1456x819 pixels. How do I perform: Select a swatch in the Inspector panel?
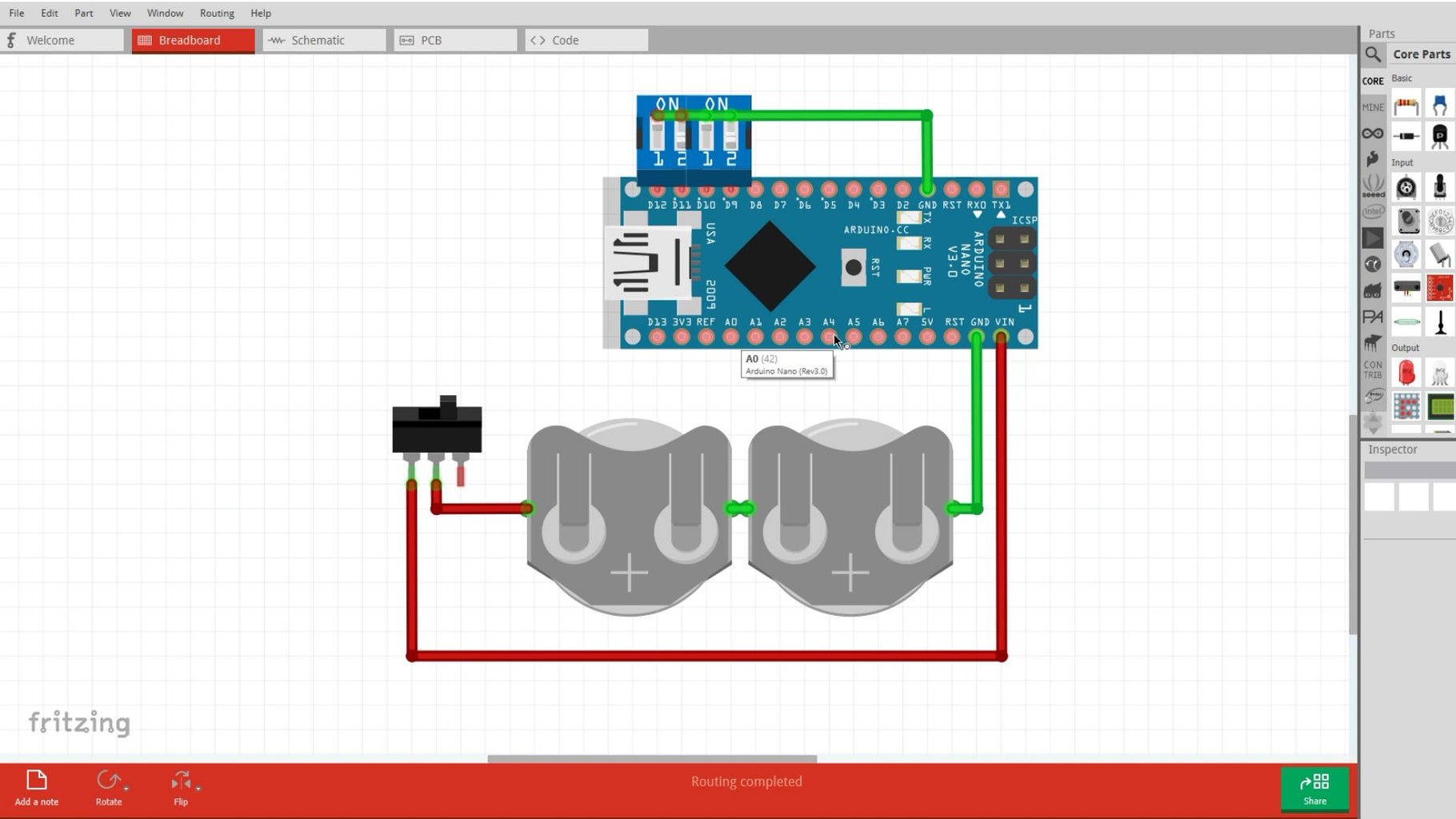[x=1380, y=497]
